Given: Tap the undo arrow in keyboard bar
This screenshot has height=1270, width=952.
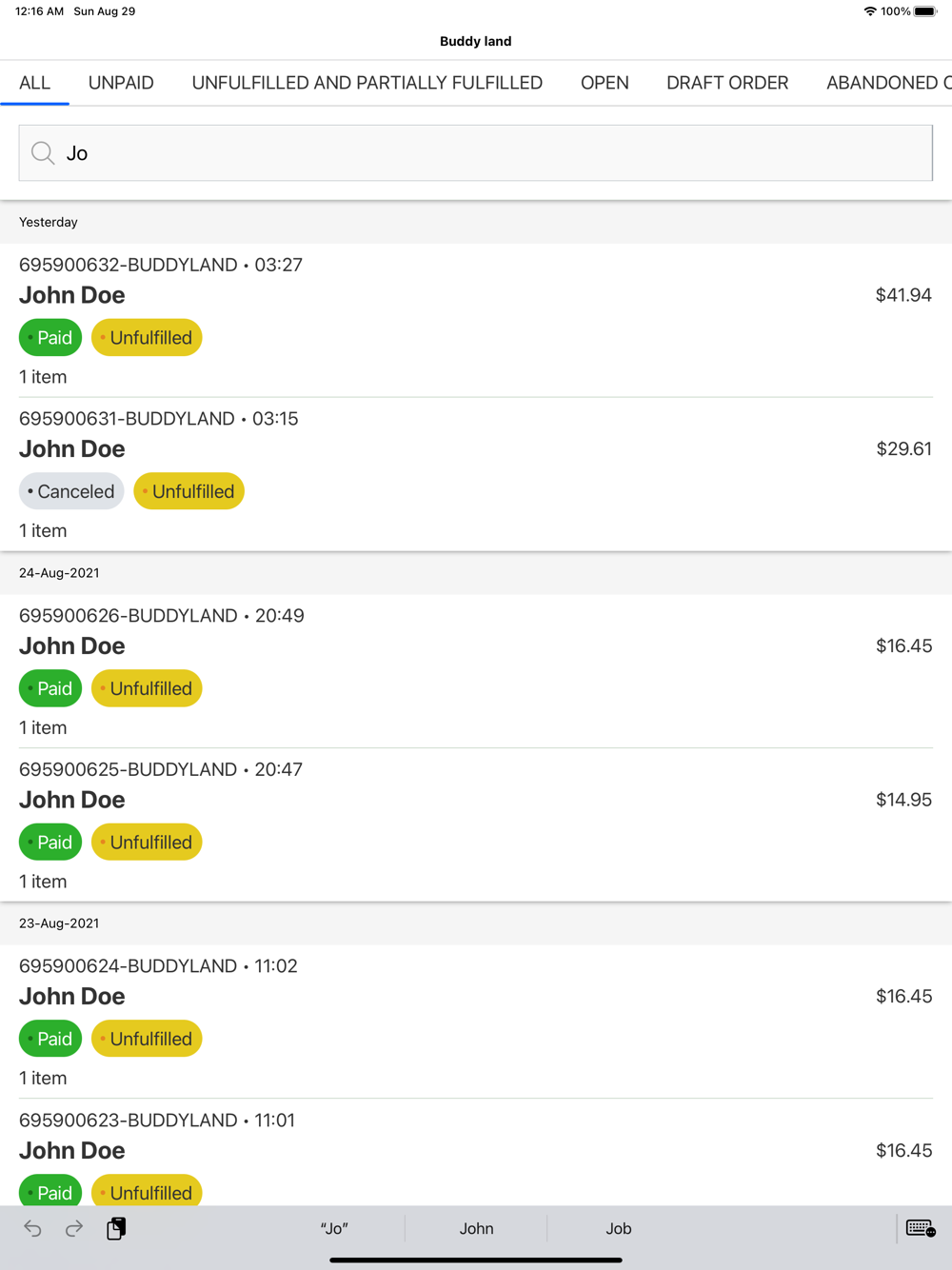Looking at the screenshot, I should (33, 1229).
